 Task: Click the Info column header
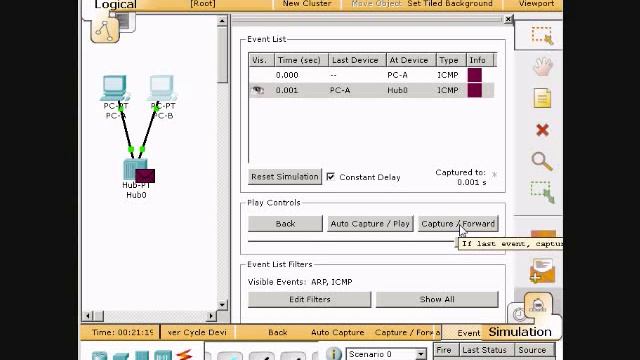[x=480, y=60]
